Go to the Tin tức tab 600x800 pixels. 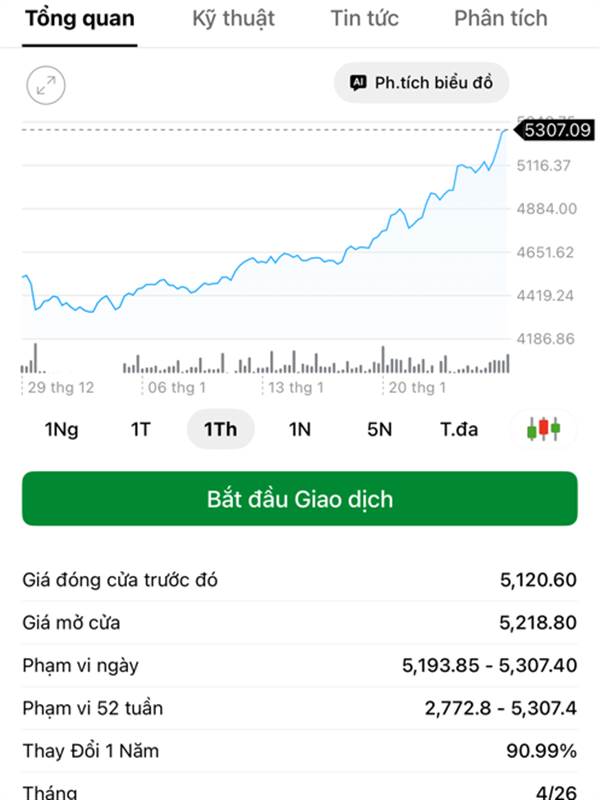[x=364, y=18]
